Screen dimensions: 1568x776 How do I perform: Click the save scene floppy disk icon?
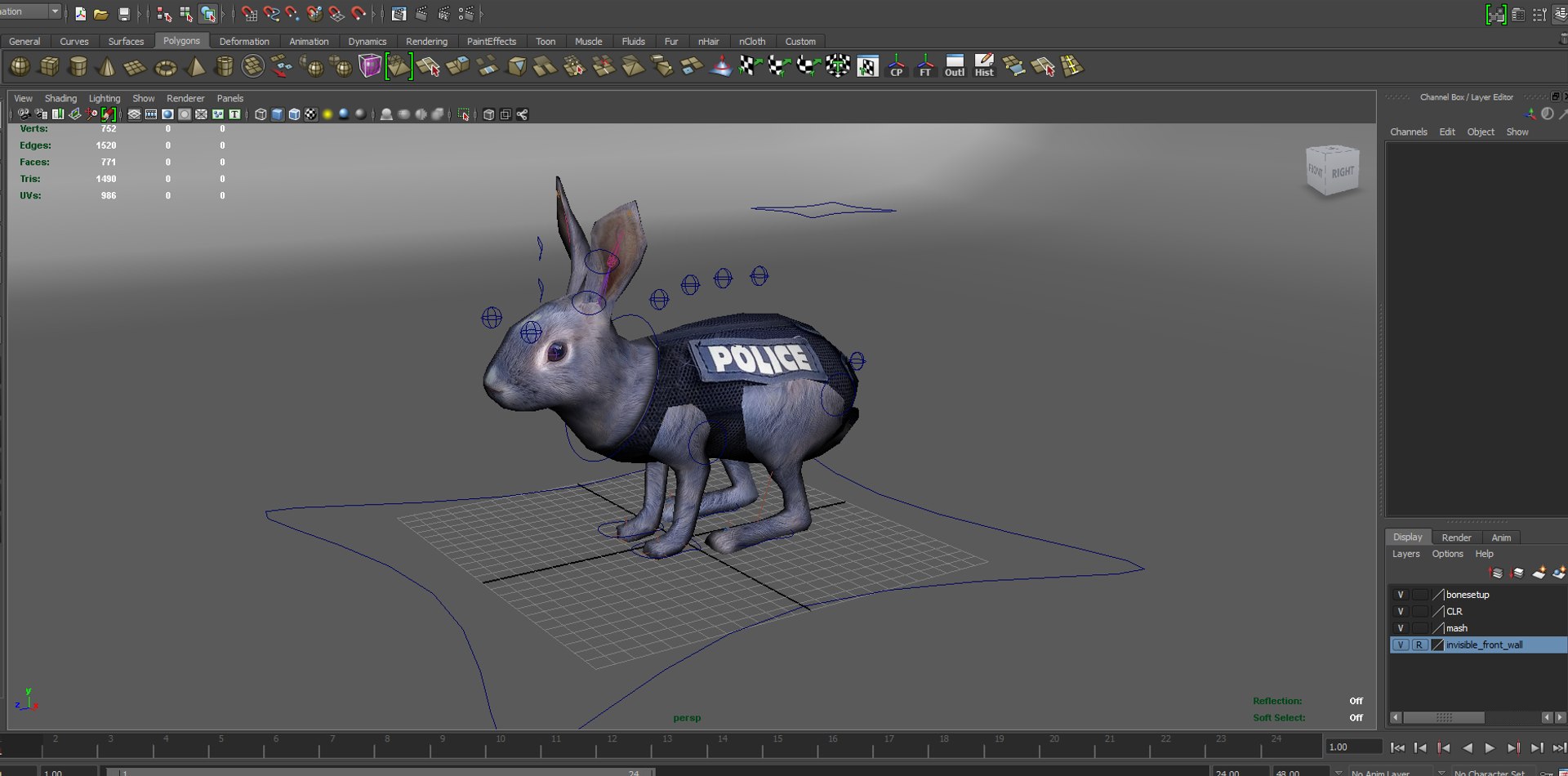[x=124, y=14]
